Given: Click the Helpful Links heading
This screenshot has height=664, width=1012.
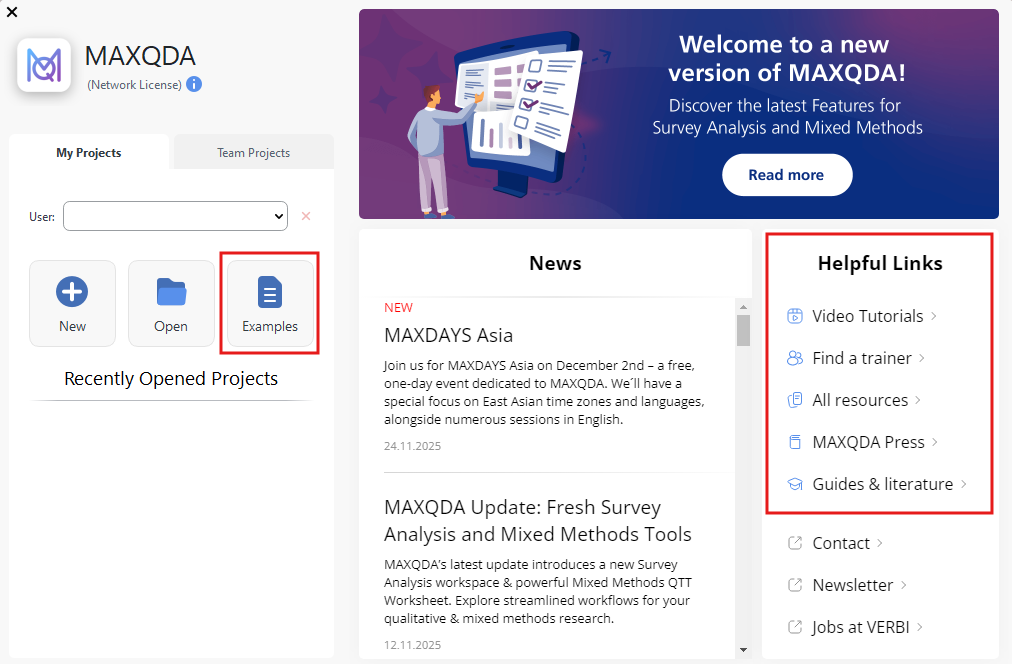Looking at the screenshot, I should pos(880,263).
